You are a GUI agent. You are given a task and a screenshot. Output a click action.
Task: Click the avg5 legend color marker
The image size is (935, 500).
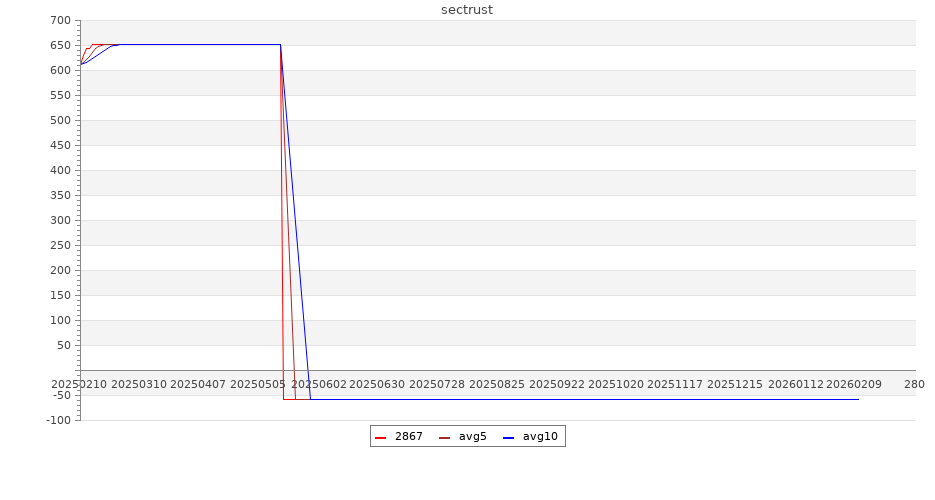click(444, 437)
